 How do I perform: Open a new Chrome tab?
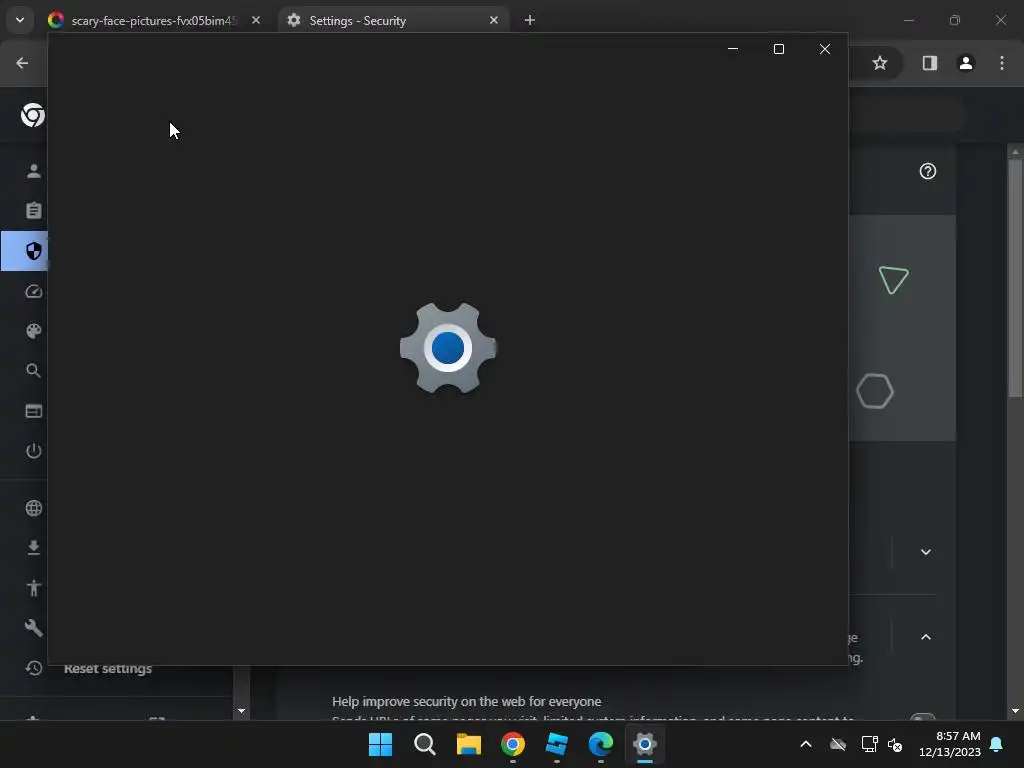coord(530,20)
